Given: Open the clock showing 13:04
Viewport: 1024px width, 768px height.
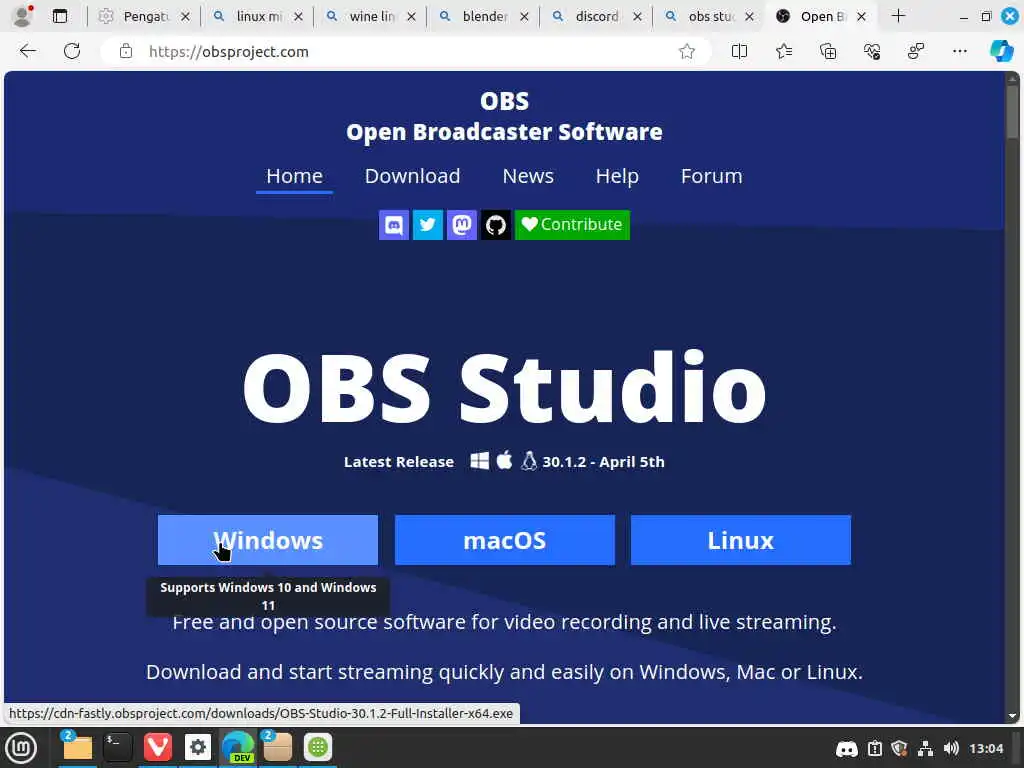Looking at the screenshot, I should tap(986, 748).
